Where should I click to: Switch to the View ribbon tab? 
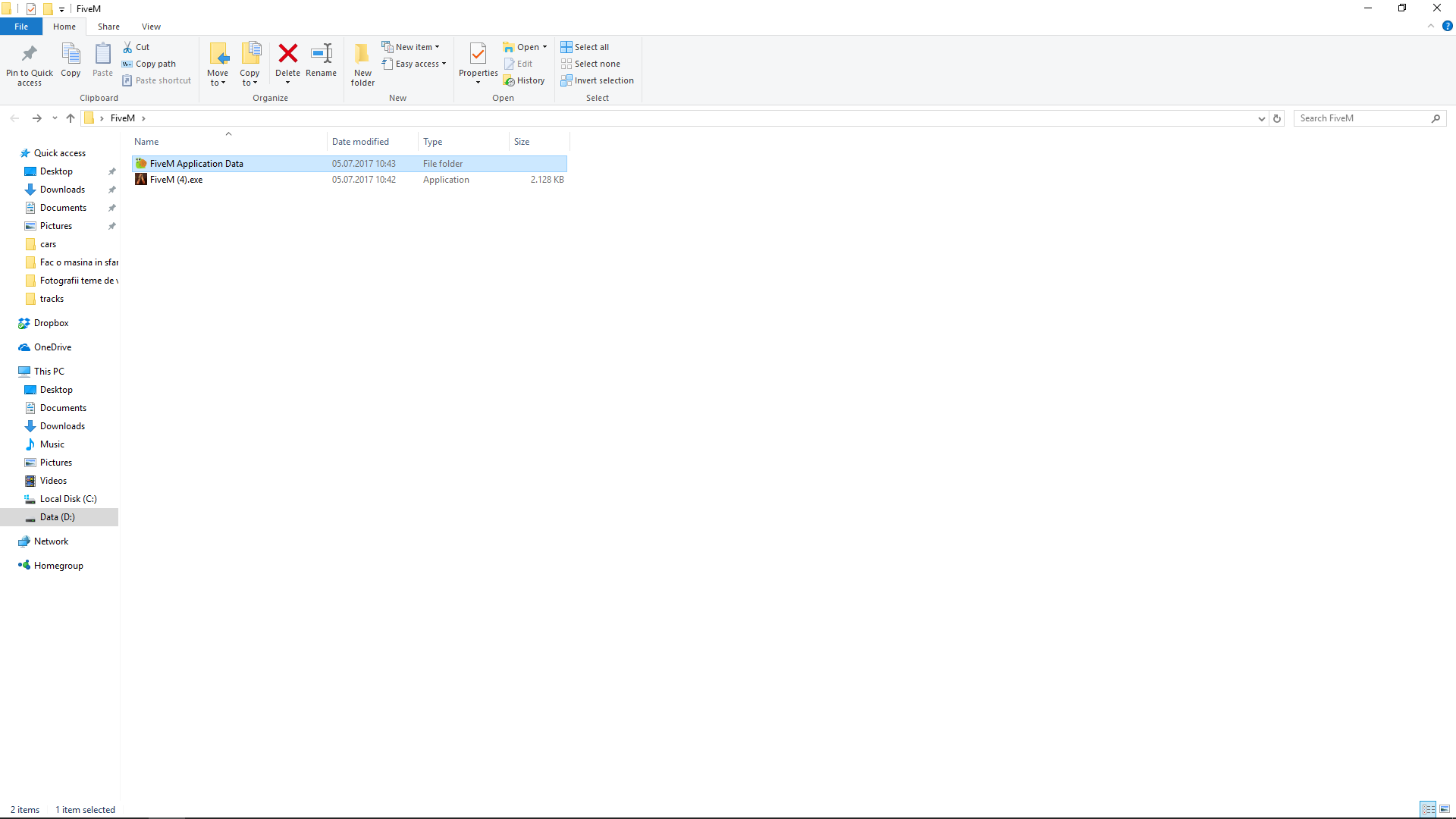[x=151, y=27]
